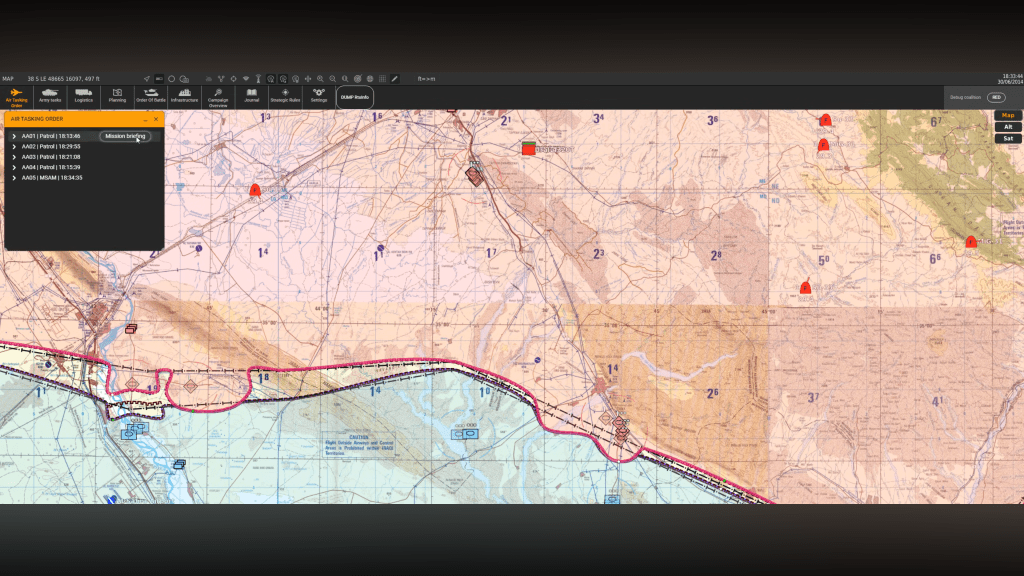Open the Campaign Overview
The width and height of the screenshot is (1024, 576).
point(218,96)
